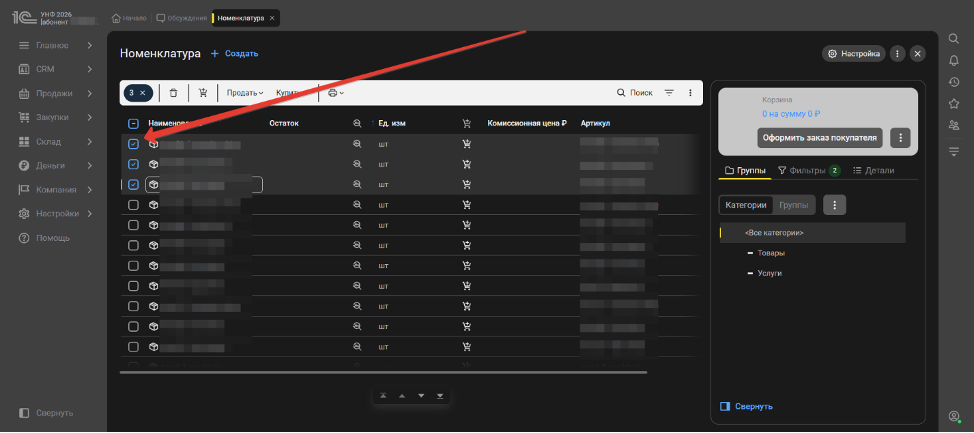Check the fourth product row checkbox
The width and height of the screenshot is (974, 433).
pyautogui.click(x=134, y=205)
